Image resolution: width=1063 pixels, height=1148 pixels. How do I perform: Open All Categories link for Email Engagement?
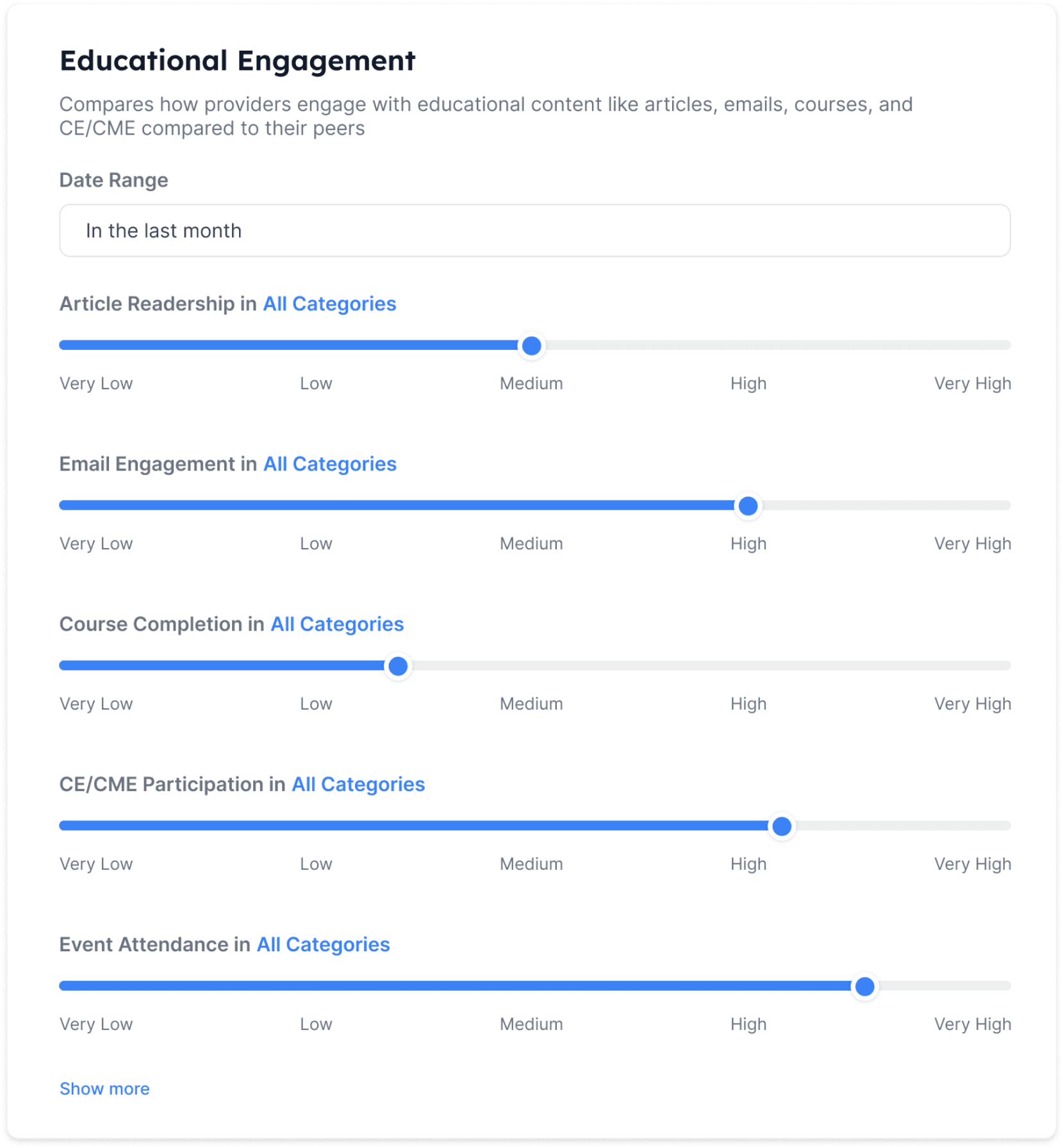(330, 464)
